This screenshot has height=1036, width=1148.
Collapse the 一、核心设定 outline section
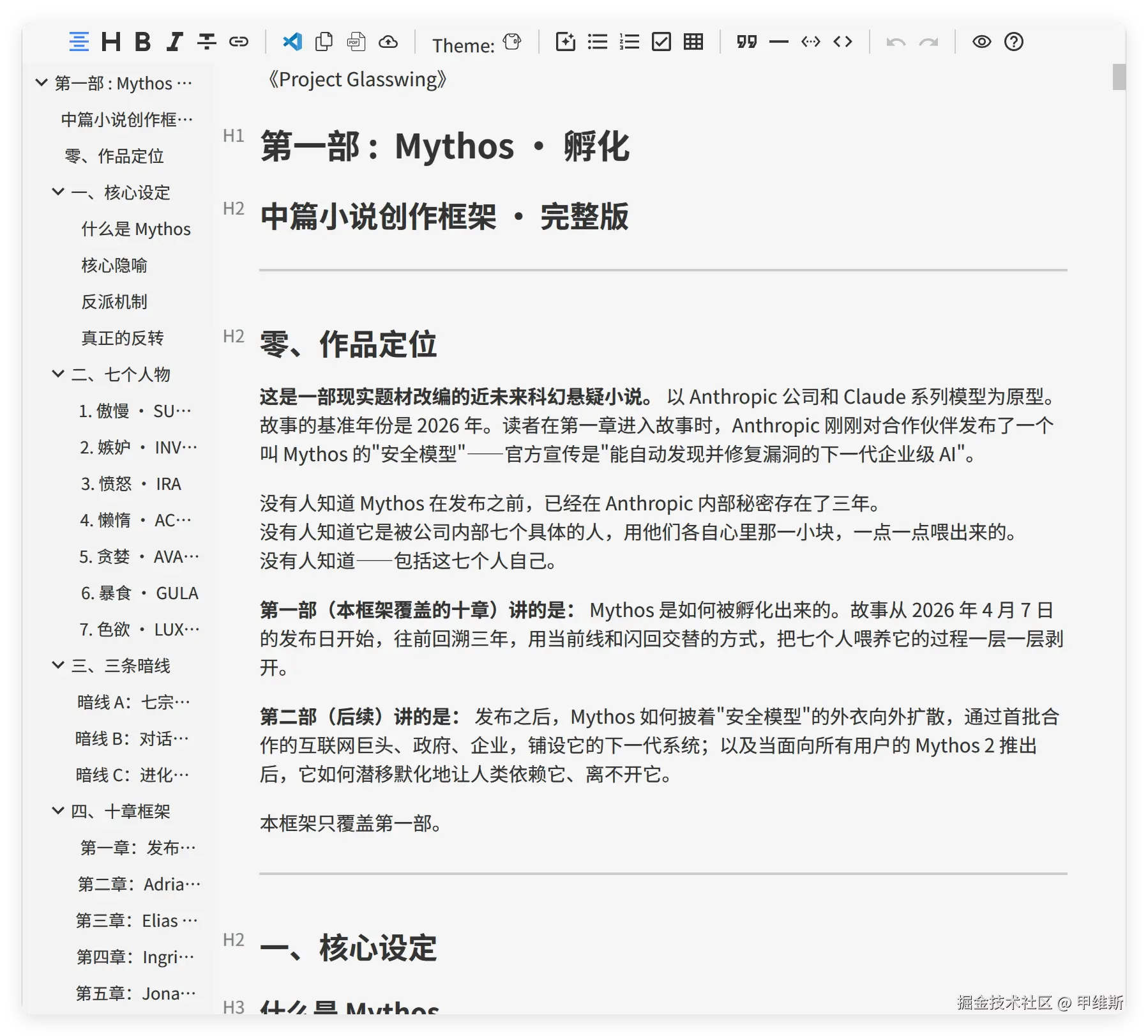point(58,192)
